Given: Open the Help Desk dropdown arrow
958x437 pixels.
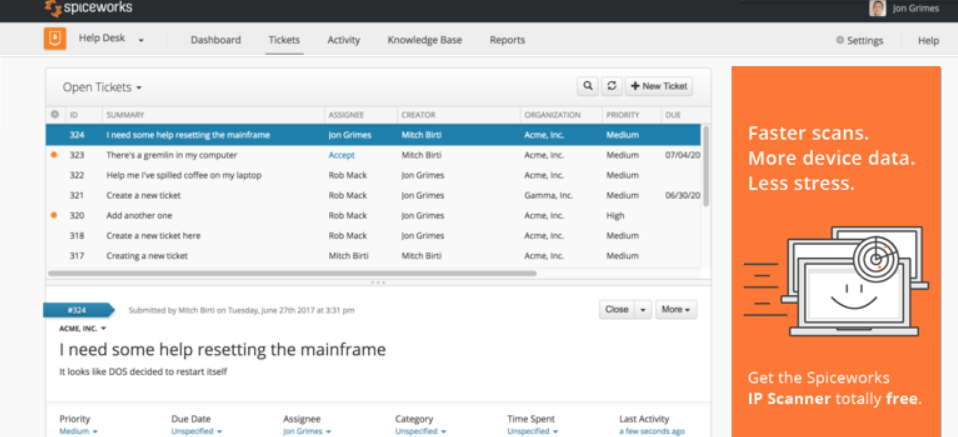Looking at the screenshot, I should pyautogui.click(x=141, y=41).
